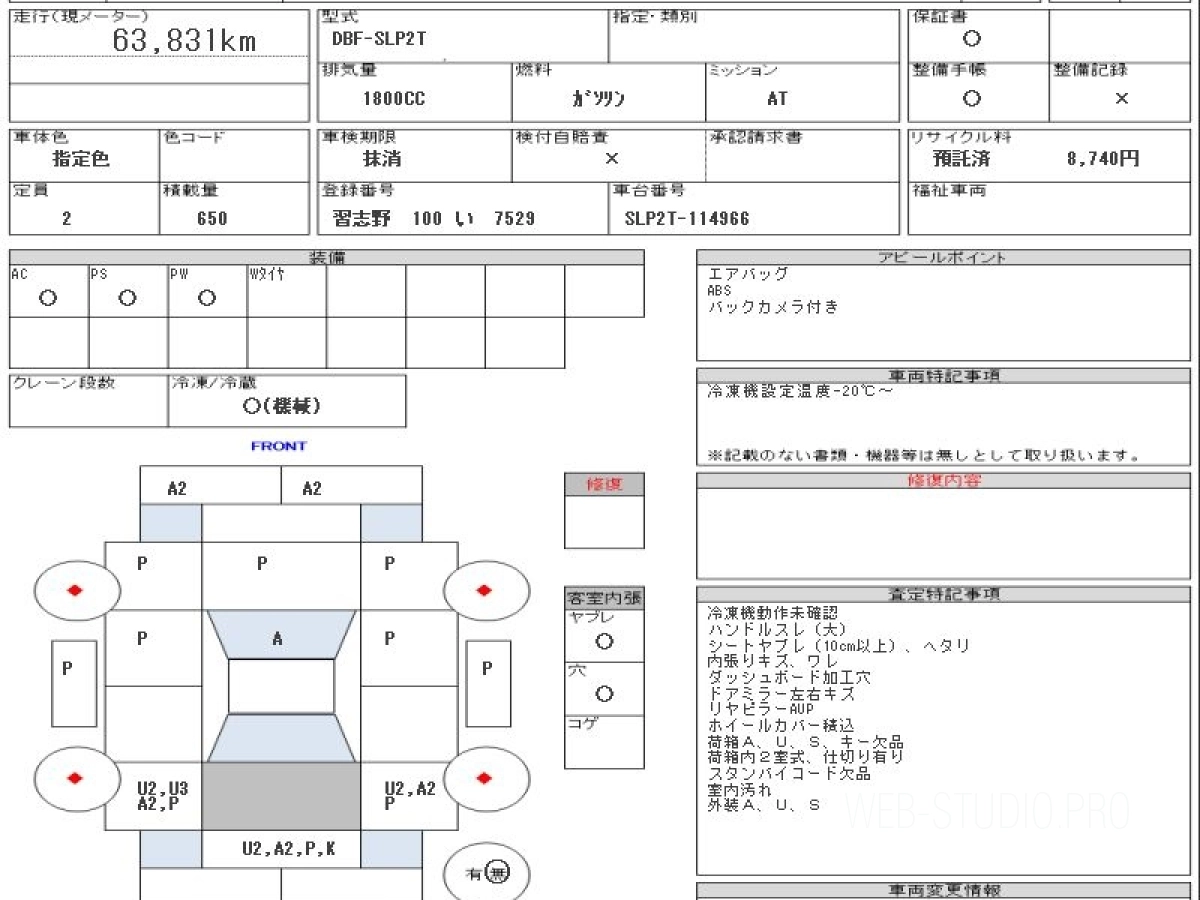Click the circled 無 spare tire indicator

tap(497, 873)
